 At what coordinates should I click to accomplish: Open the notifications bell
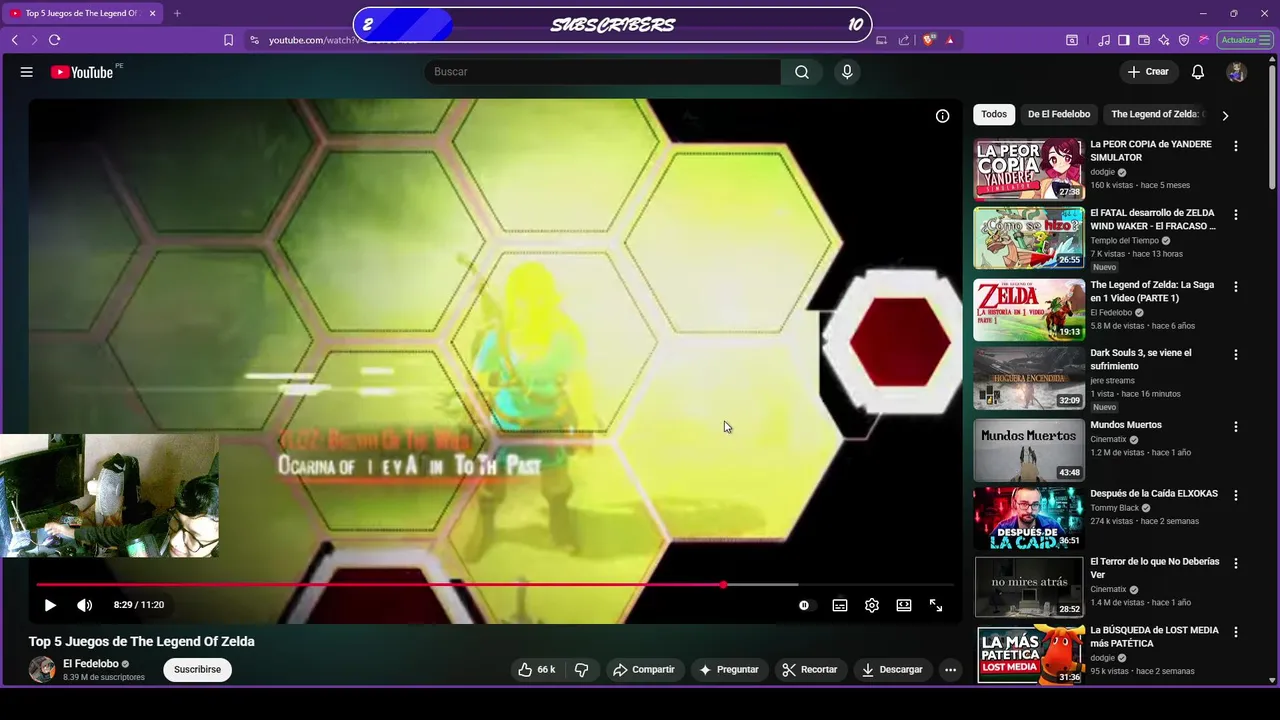point(1198,72)
